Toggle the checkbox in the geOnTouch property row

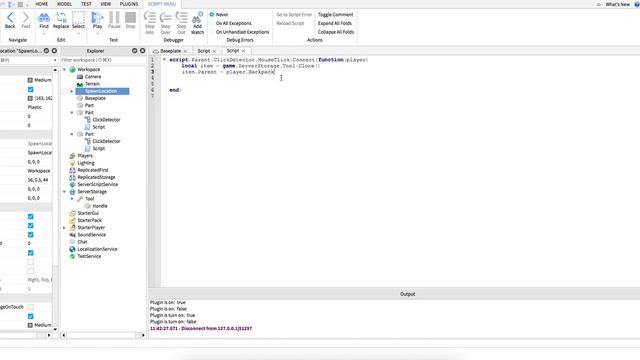click(x=31, y=307)
